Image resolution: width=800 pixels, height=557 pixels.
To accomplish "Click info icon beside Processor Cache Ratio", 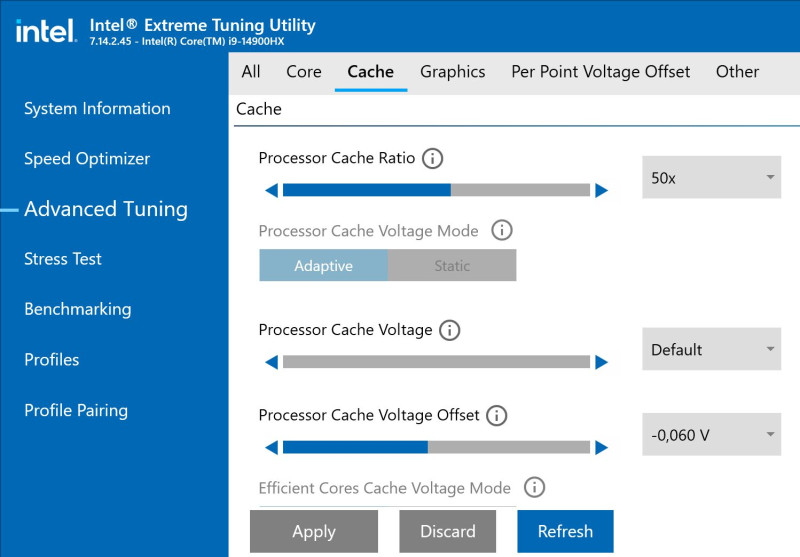I will (x=432, y=158).
